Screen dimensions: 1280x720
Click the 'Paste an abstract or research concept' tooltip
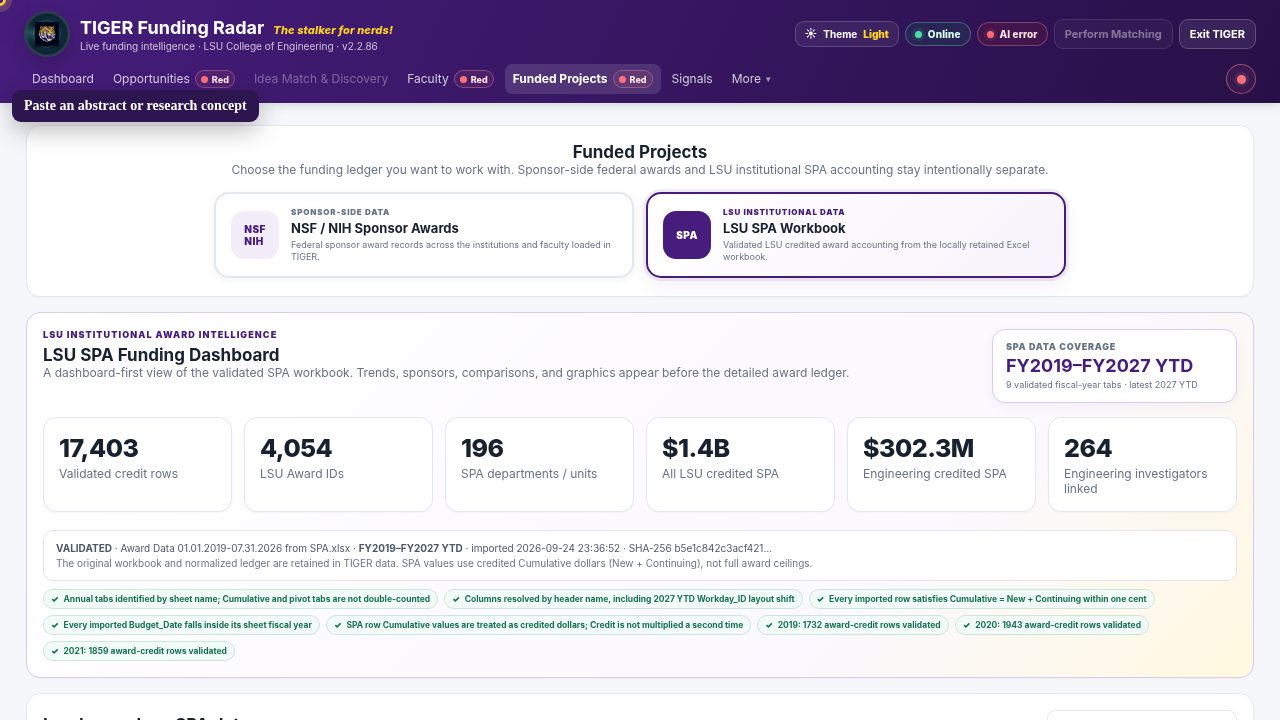(x=135, y=106)
